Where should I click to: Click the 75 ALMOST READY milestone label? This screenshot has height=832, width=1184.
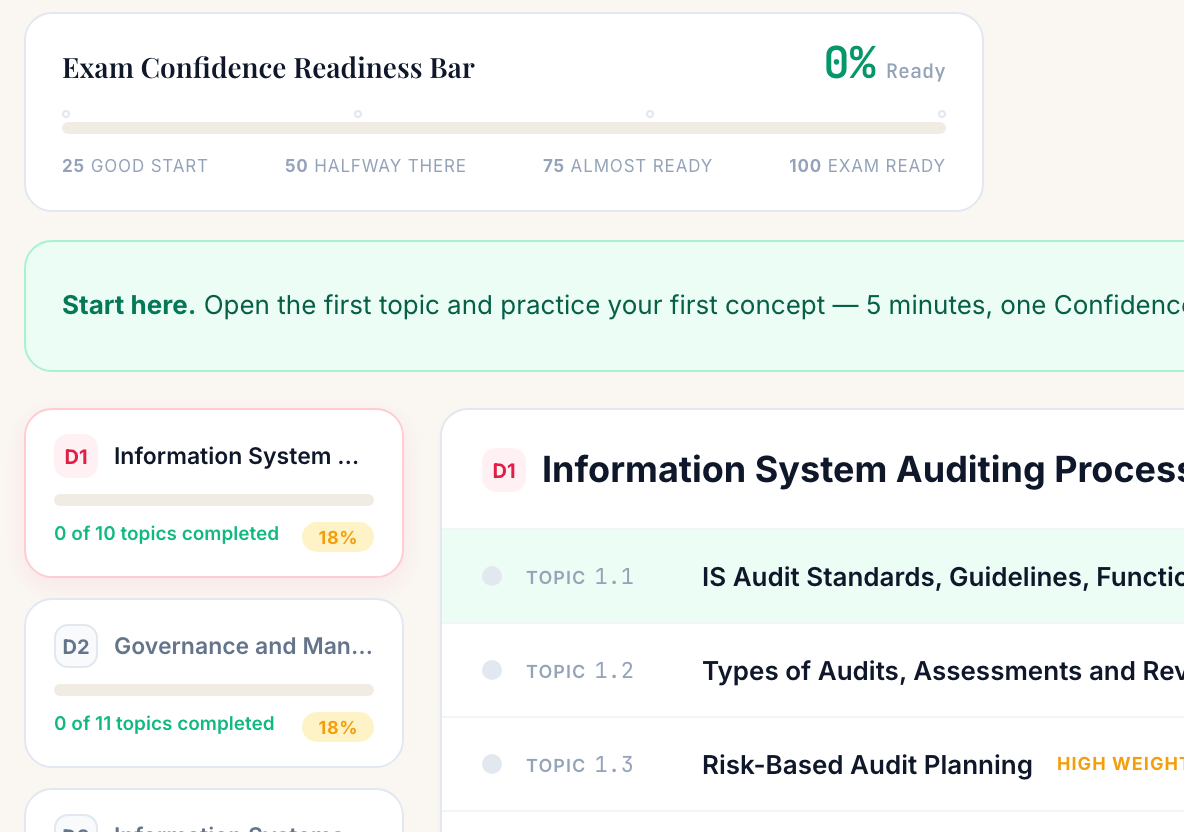[627, 166]
